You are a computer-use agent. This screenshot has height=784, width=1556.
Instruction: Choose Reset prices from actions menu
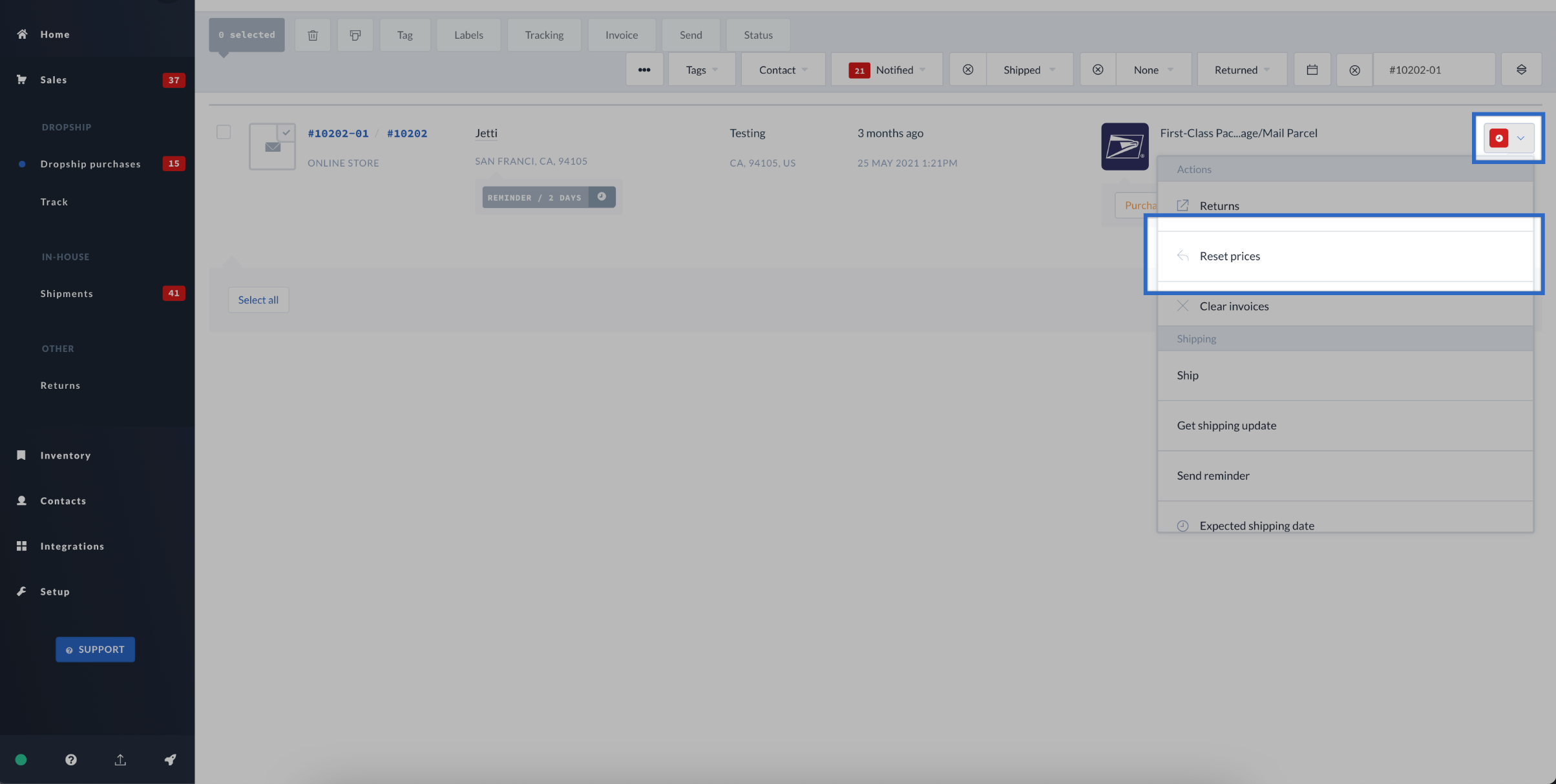point(1345,256)
